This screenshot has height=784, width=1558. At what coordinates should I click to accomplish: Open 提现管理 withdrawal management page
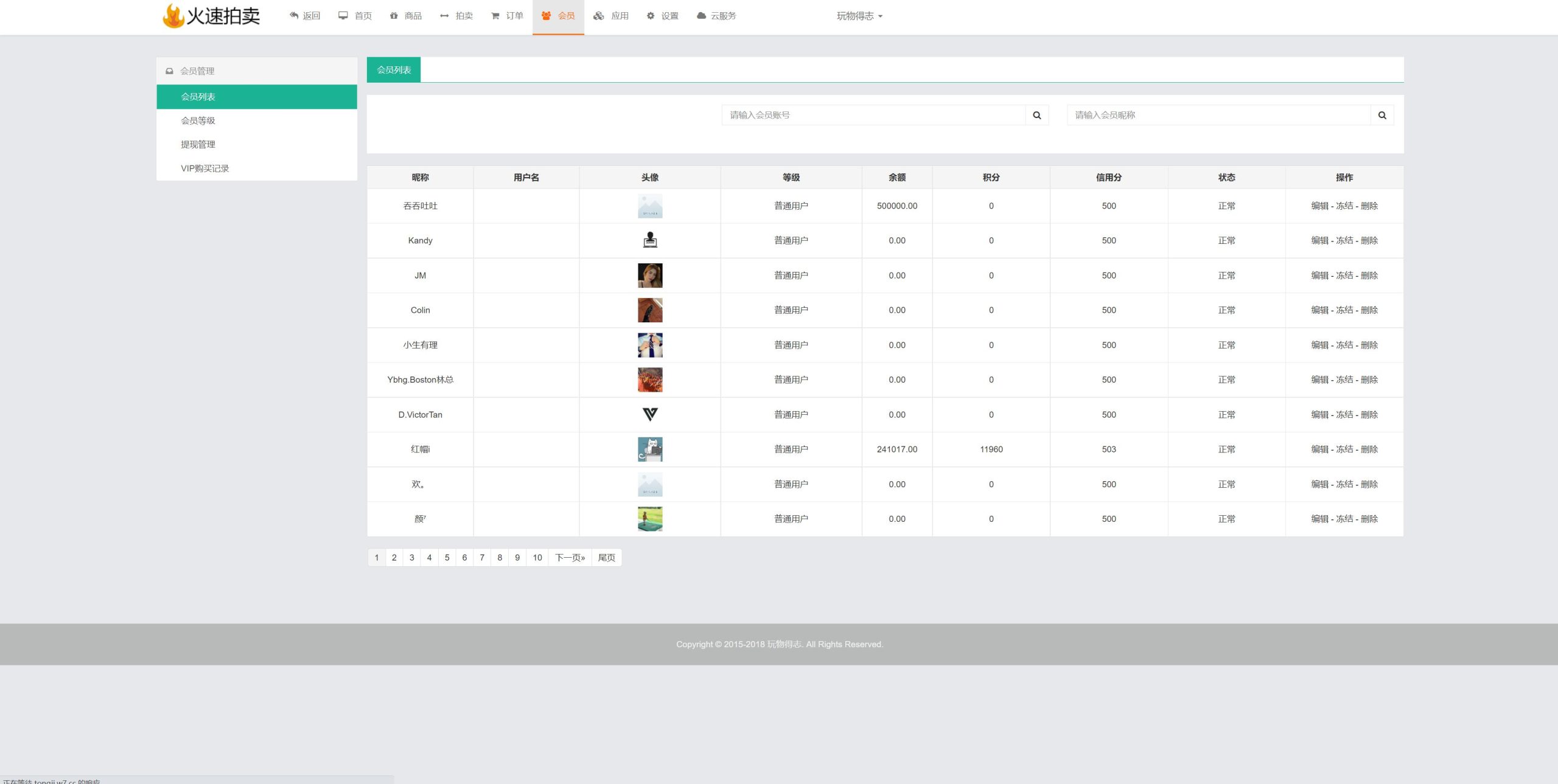198,143
